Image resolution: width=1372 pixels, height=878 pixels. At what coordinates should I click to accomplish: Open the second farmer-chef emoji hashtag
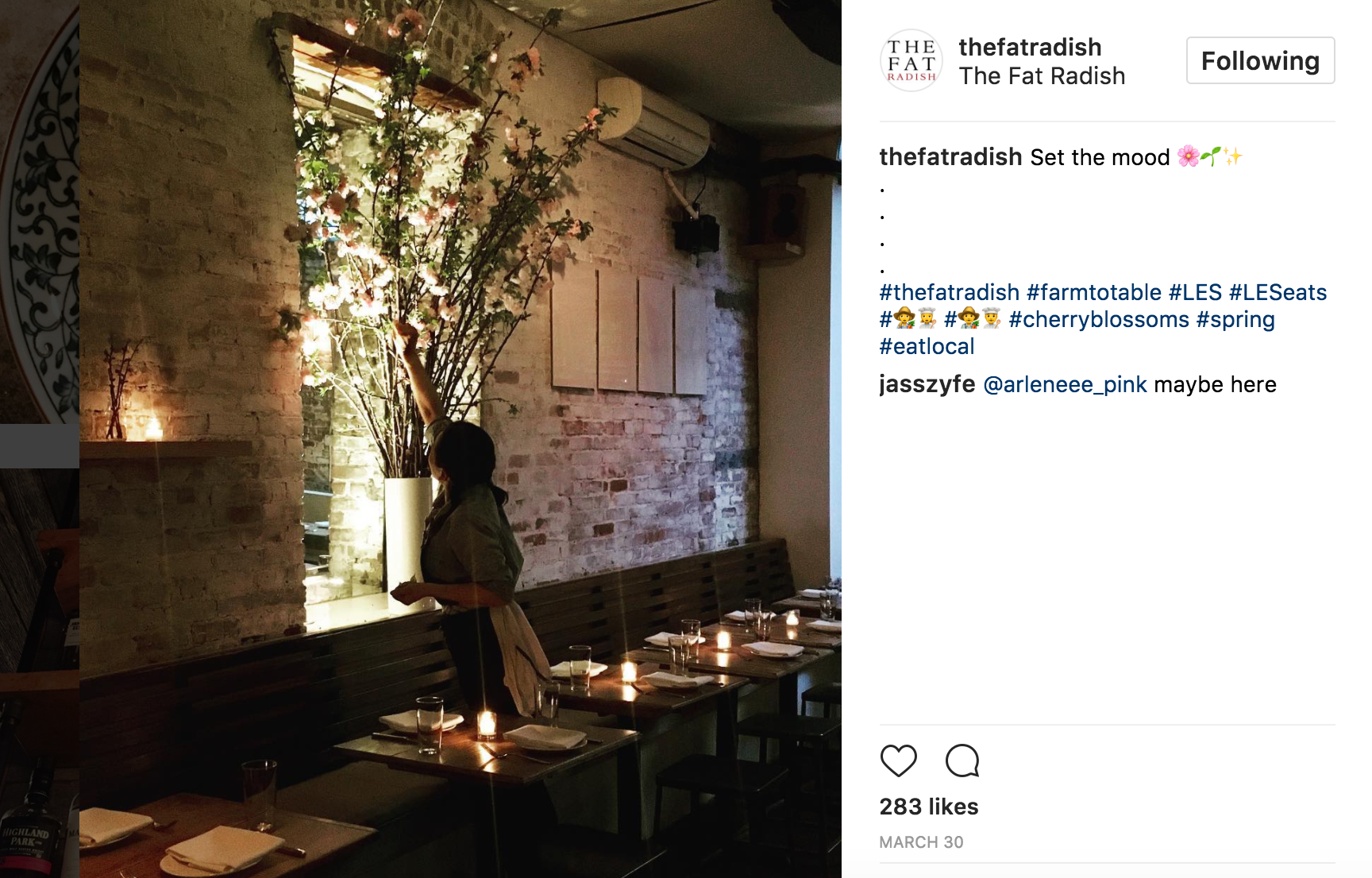click(x=973, y=320)
